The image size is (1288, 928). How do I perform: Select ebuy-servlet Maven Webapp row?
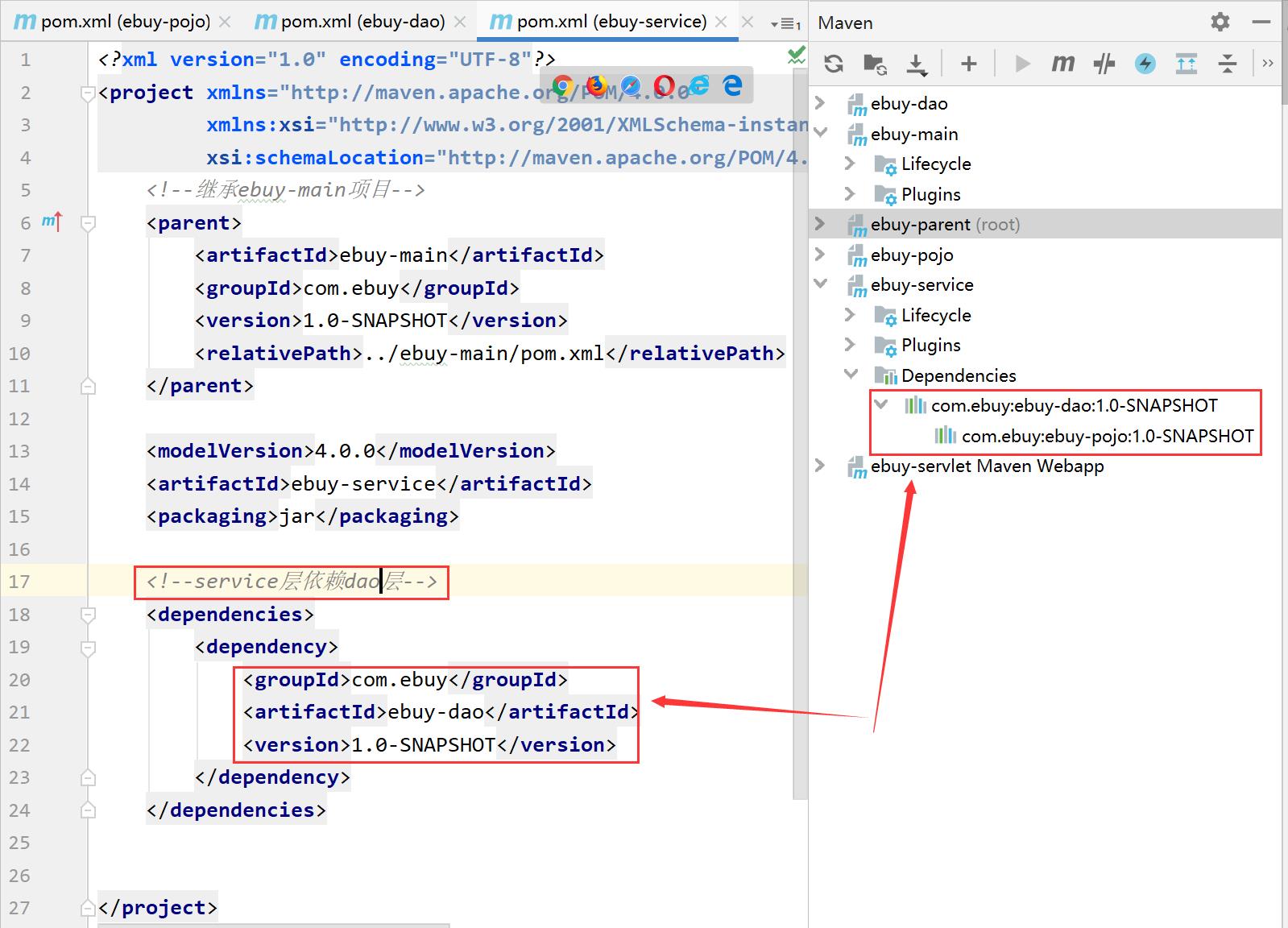[1045, 466]
